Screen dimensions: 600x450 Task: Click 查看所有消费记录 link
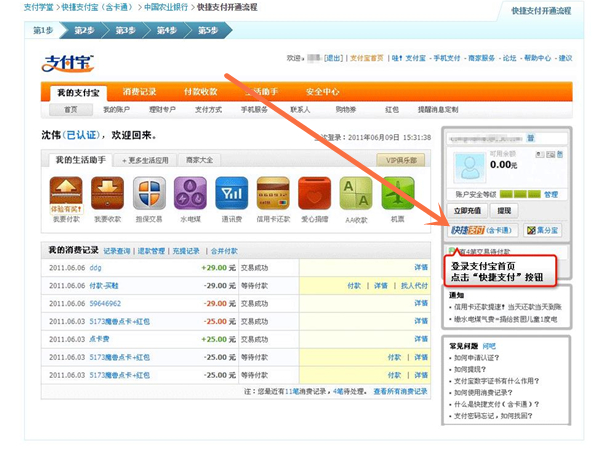pyautogui.click(x=401, y=392)
